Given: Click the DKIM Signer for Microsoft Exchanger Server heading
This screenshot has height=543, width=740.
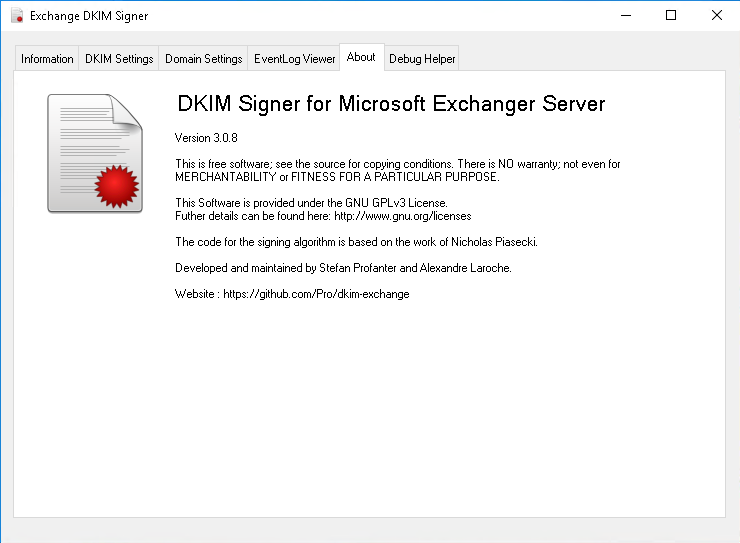Looking at the screenshot, I should click(x=391, y=104).
